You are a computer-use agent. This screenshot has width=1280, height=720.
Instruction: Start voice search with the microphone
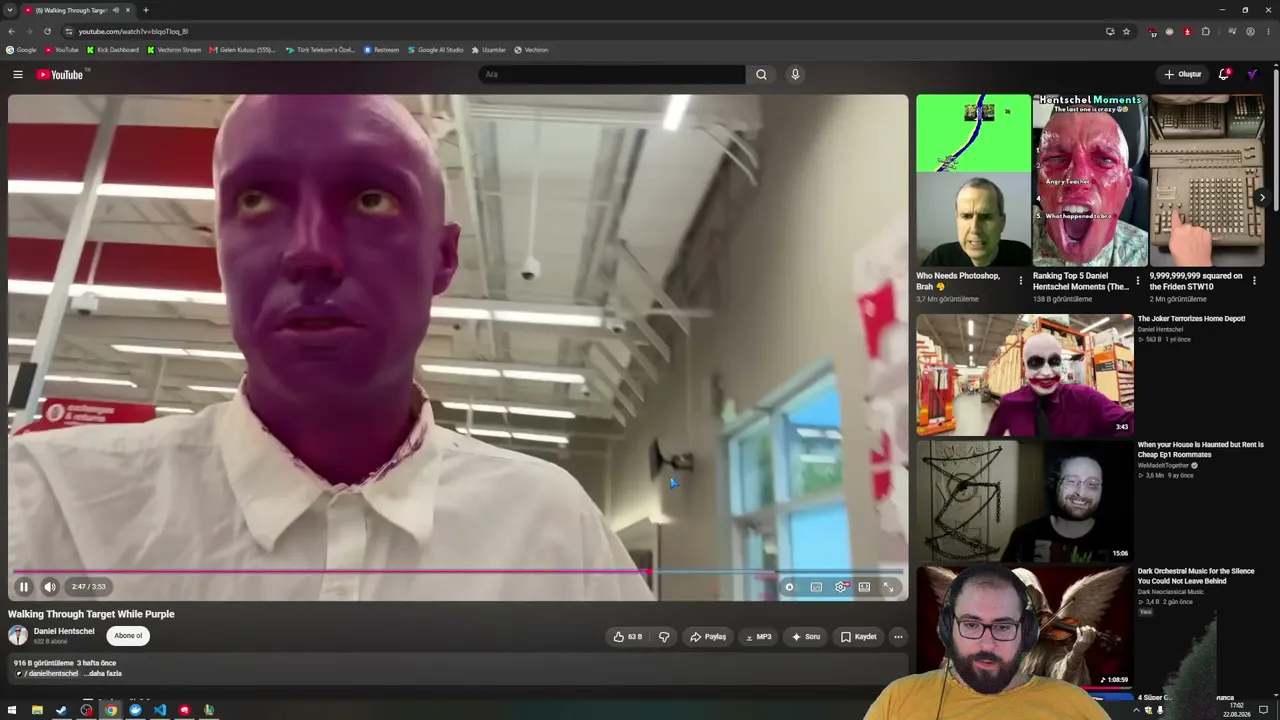click(x=795, y=74)
